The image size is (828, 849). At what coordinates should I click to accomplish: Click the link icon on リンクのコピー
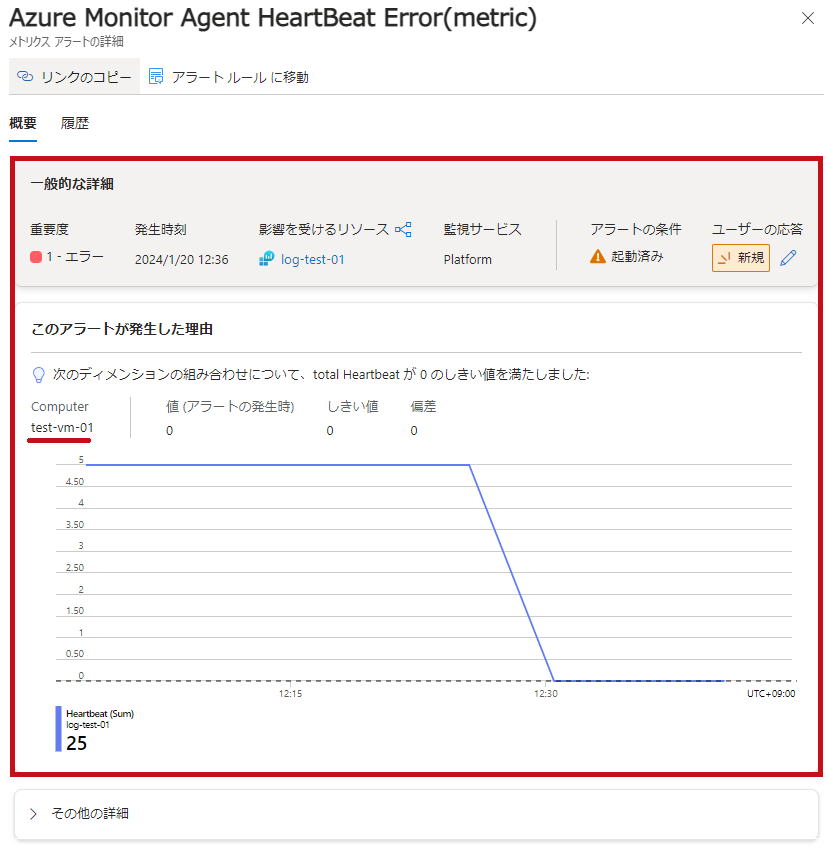coord(25,76)
